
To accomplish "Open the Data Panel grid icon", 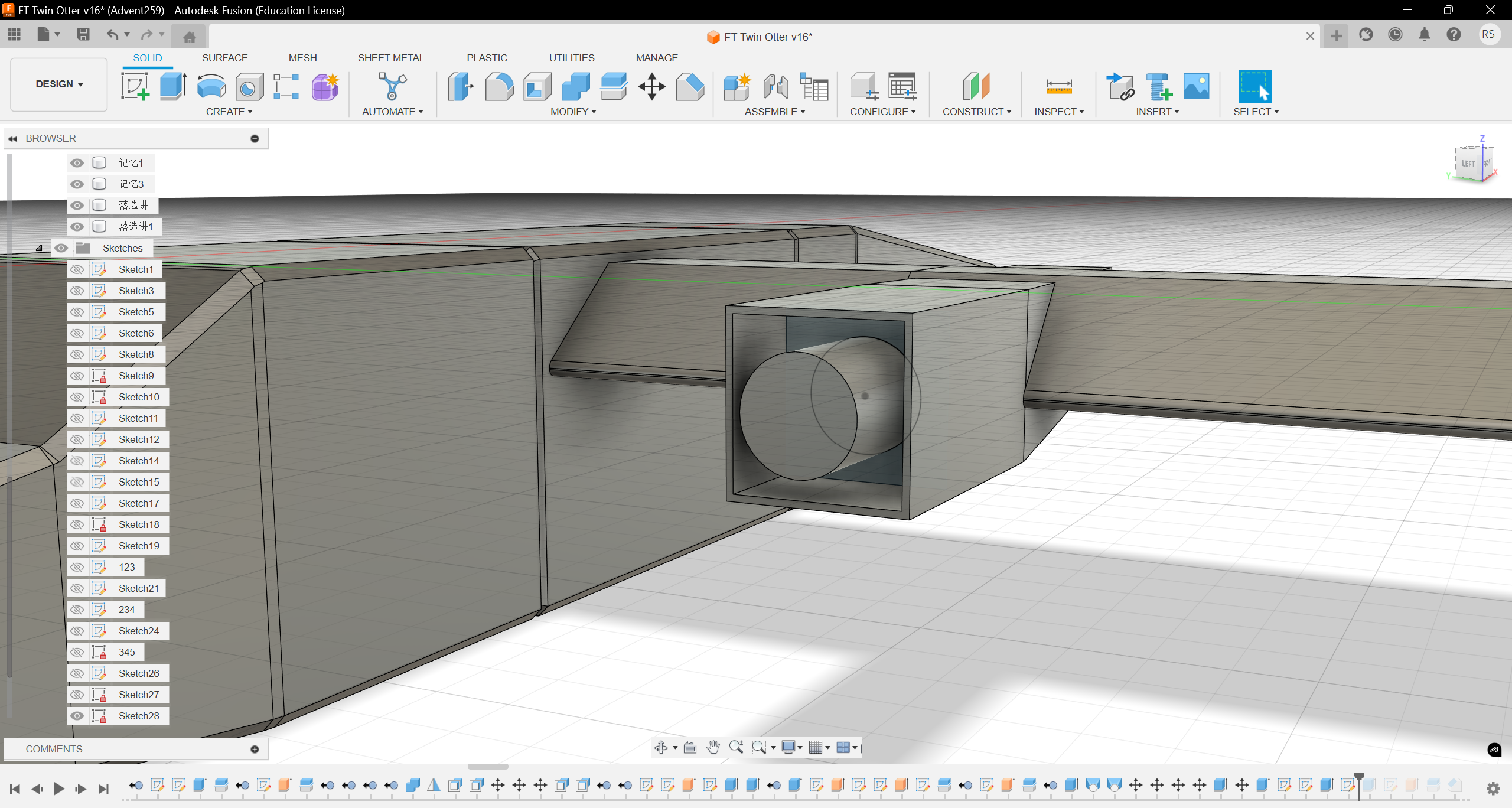I will 14,34.
